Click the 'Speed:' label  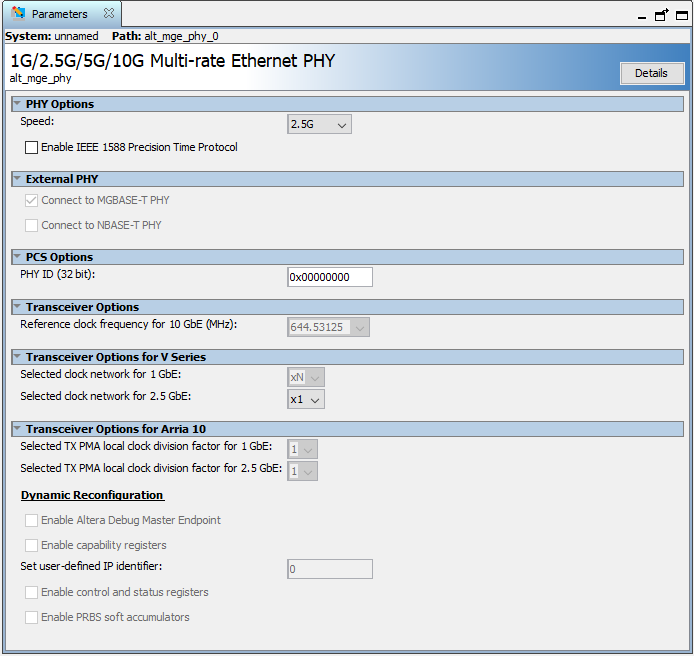[x=37, y=121]
